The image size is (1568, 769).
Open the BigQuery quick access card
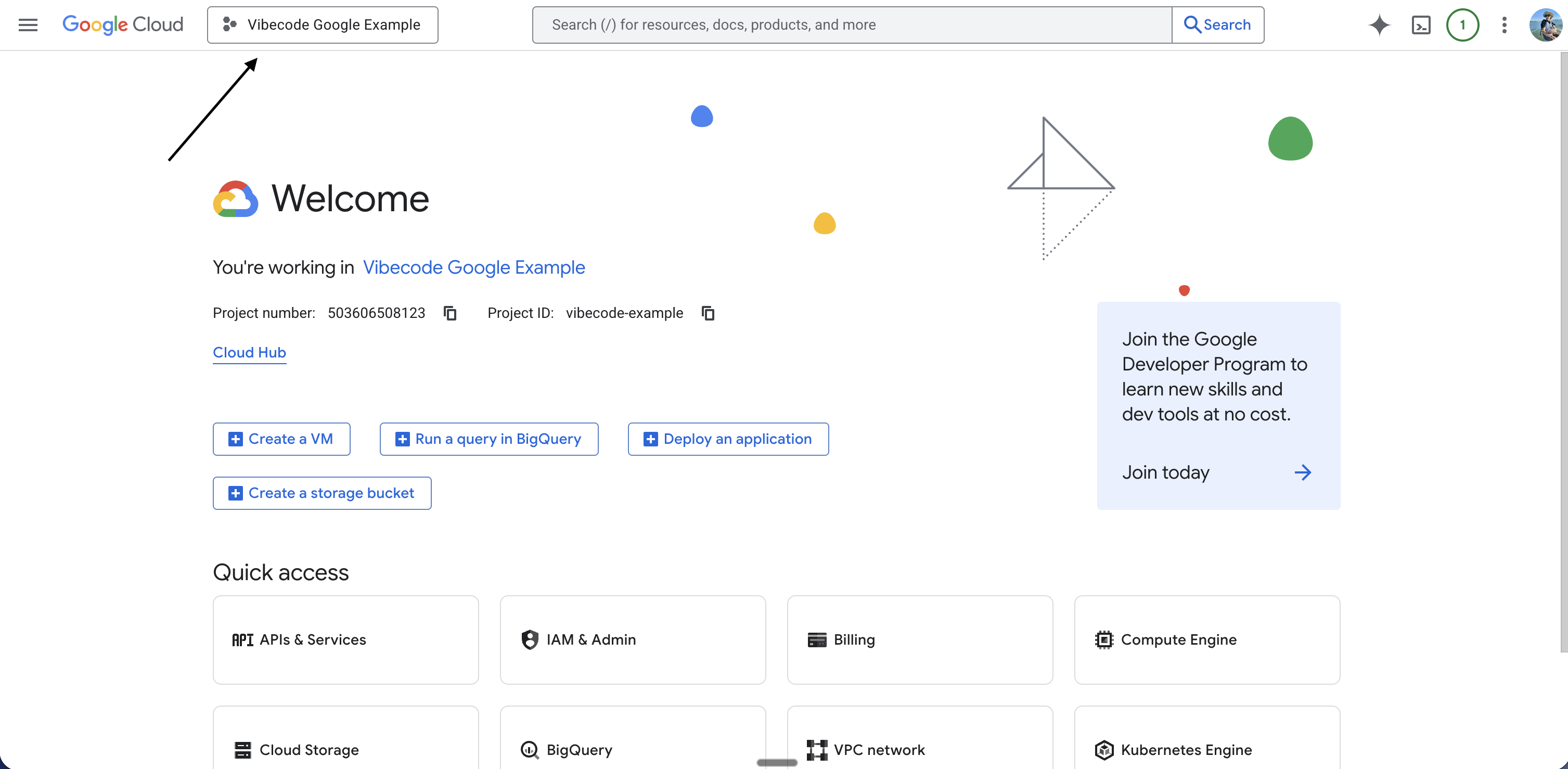633,737
